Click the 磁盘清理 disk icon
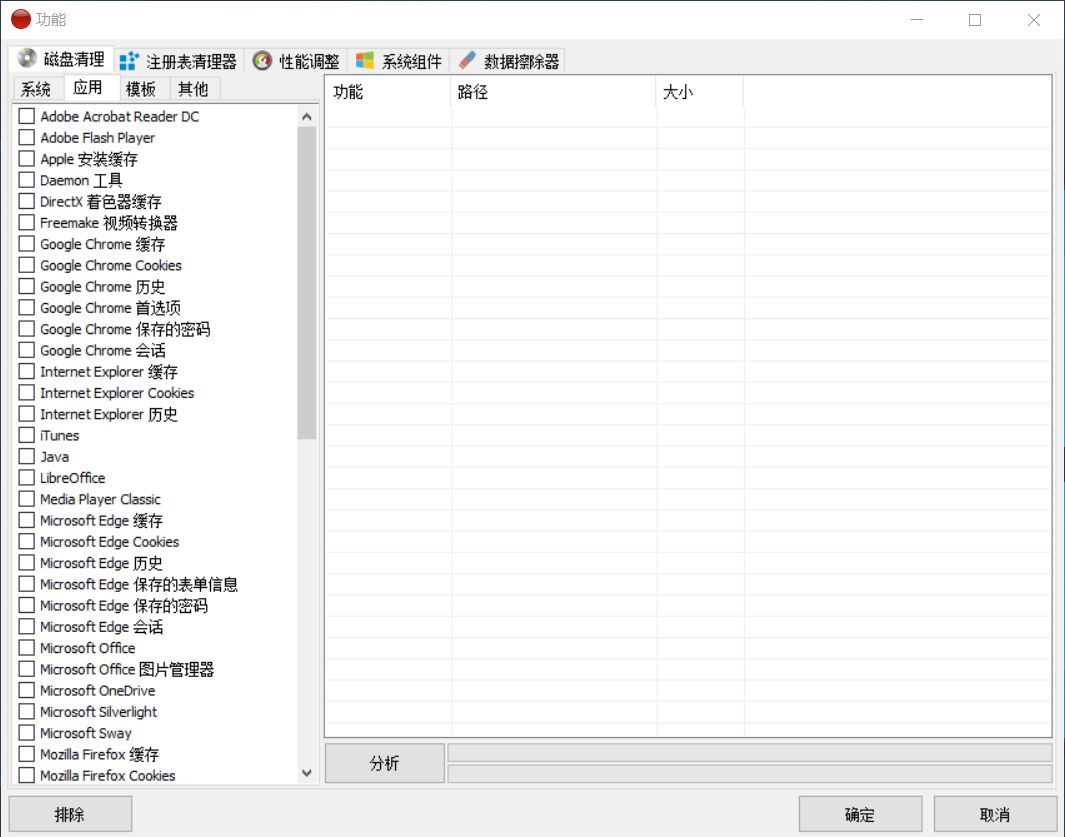The width and height of the screenshot is (1065, 837). coord(22,59)
